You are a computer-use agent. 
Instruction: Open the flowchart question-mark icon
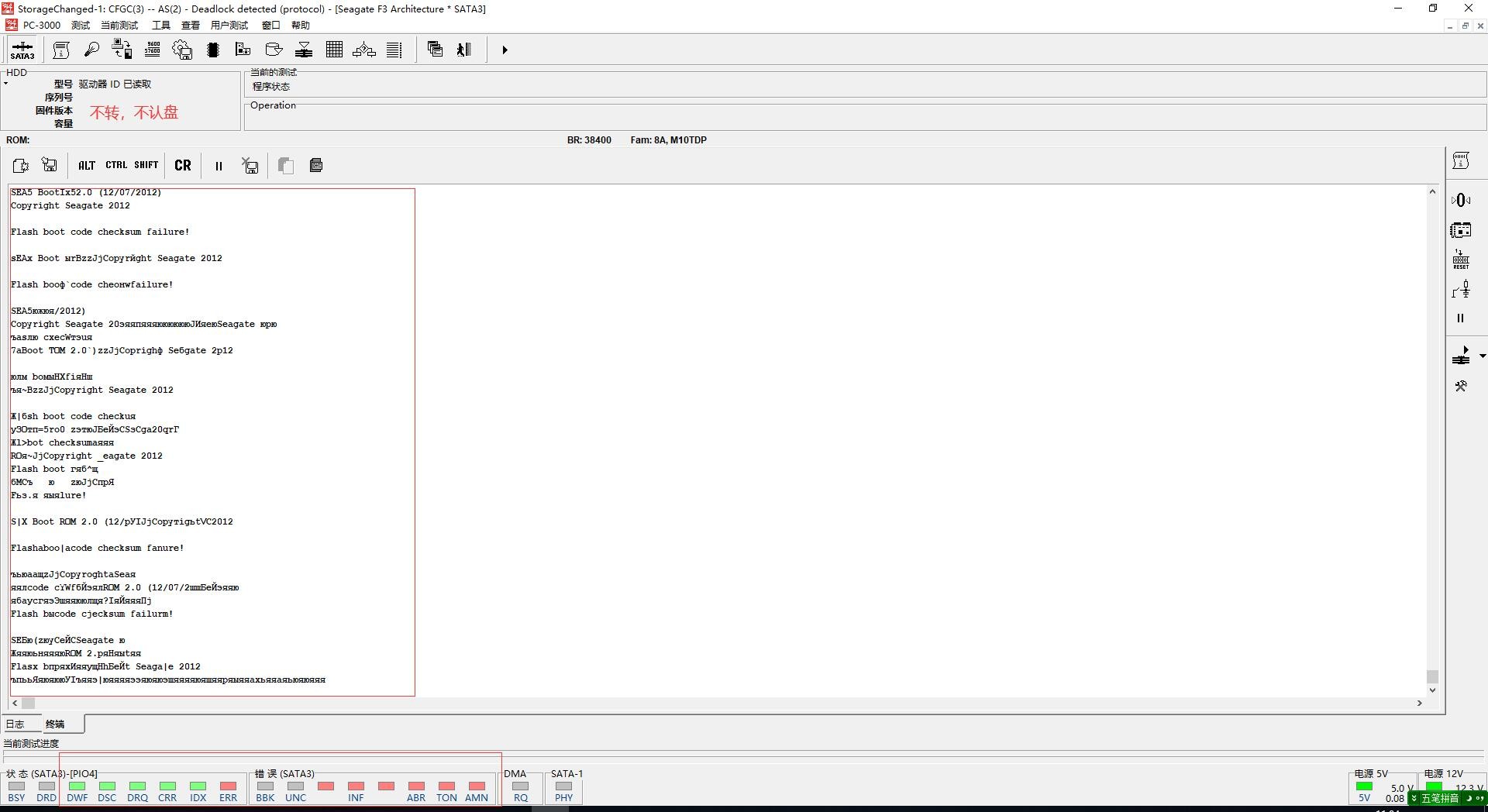coord(364,50)
